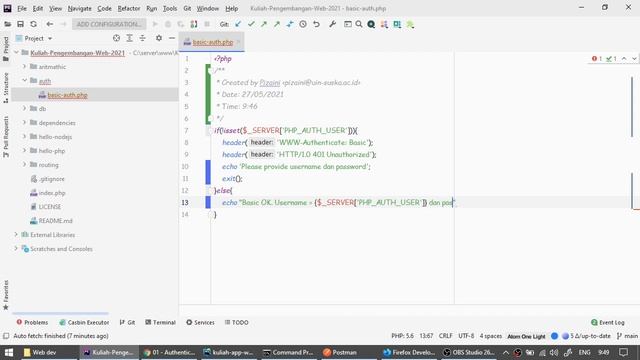This screenshot has width=640, height=360.
Task: Click Expand All in Project panel
Action: tap(129, 38)
